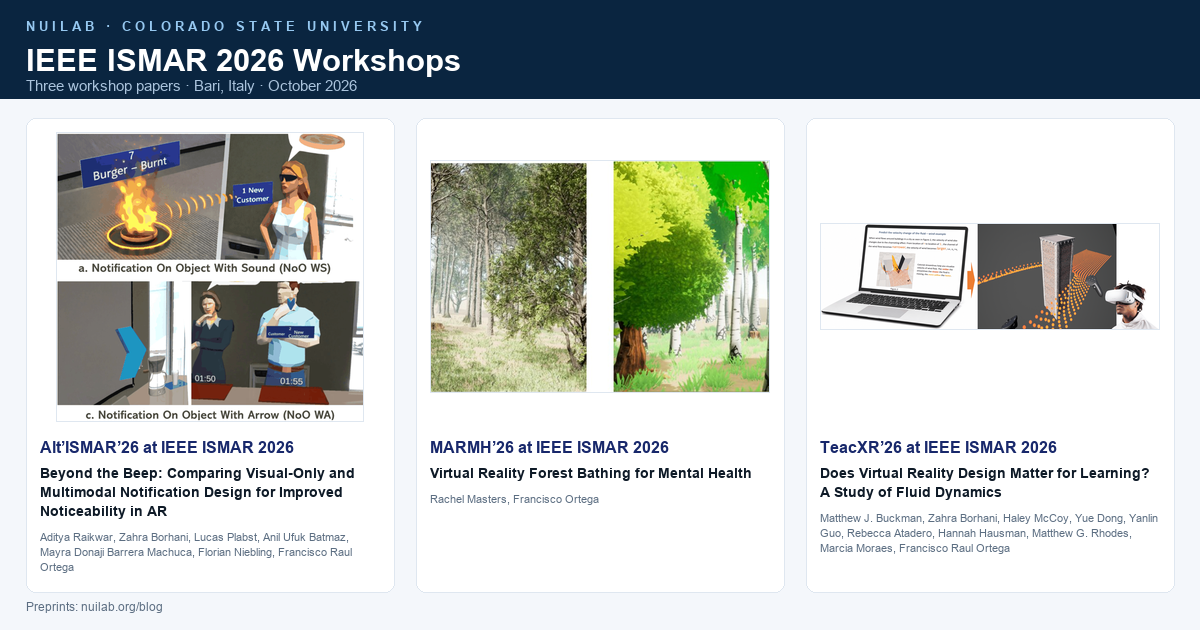Click the 'IEEE ISMAR 2026 Workshops' page title
Viewport: 1200px width, 630px height.
pos(243,60)
